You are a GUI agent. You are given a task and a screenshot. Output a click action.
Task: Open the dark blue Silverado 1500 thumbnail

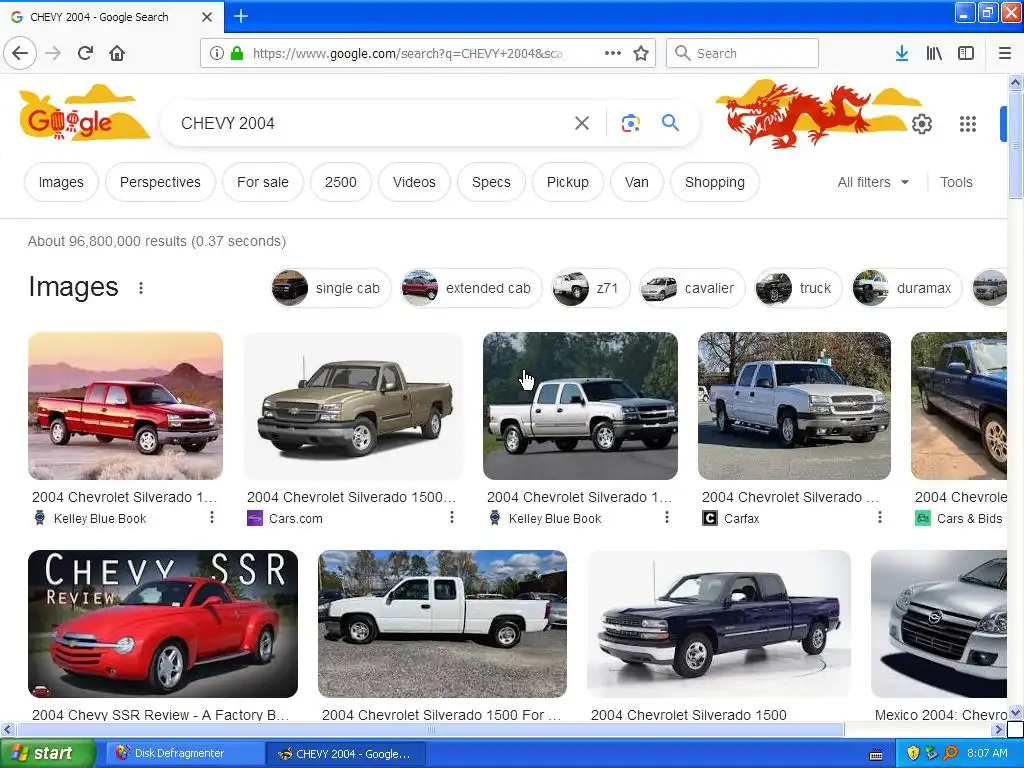719,624
